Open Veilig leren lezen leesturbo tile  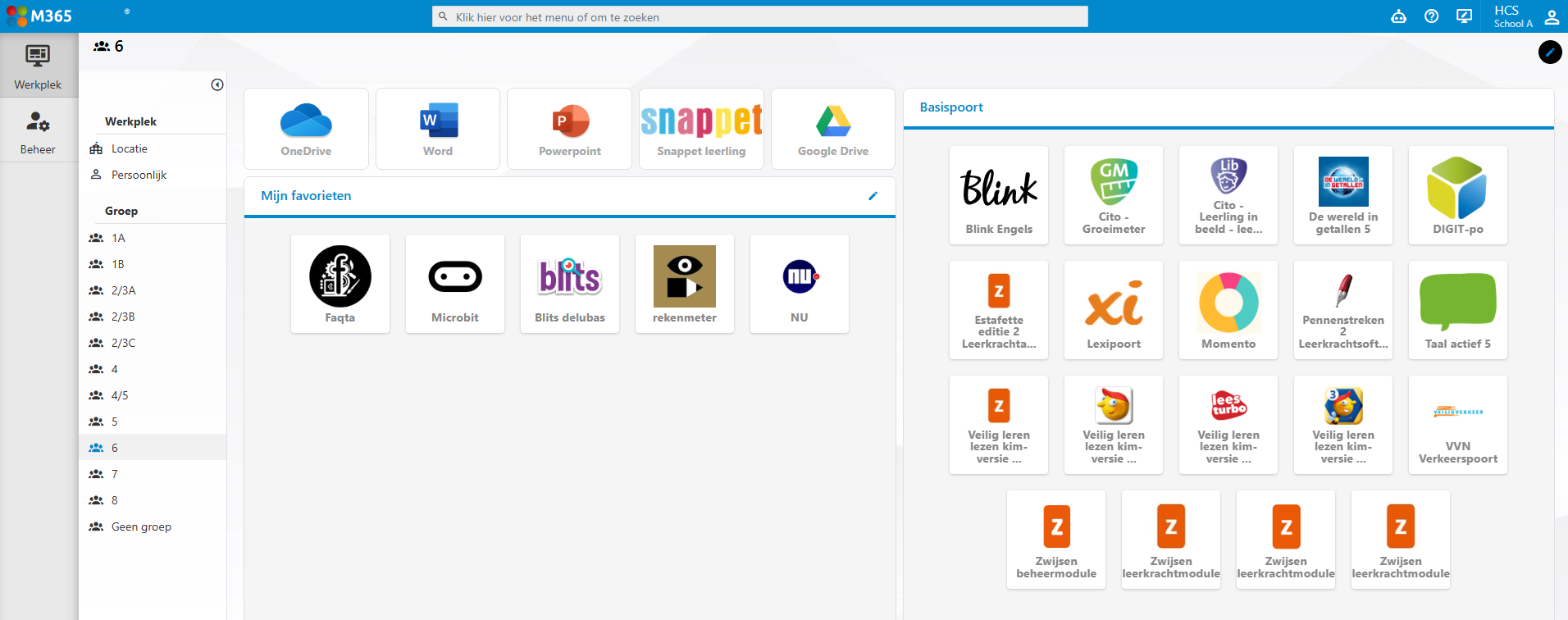pos(1228,425)
